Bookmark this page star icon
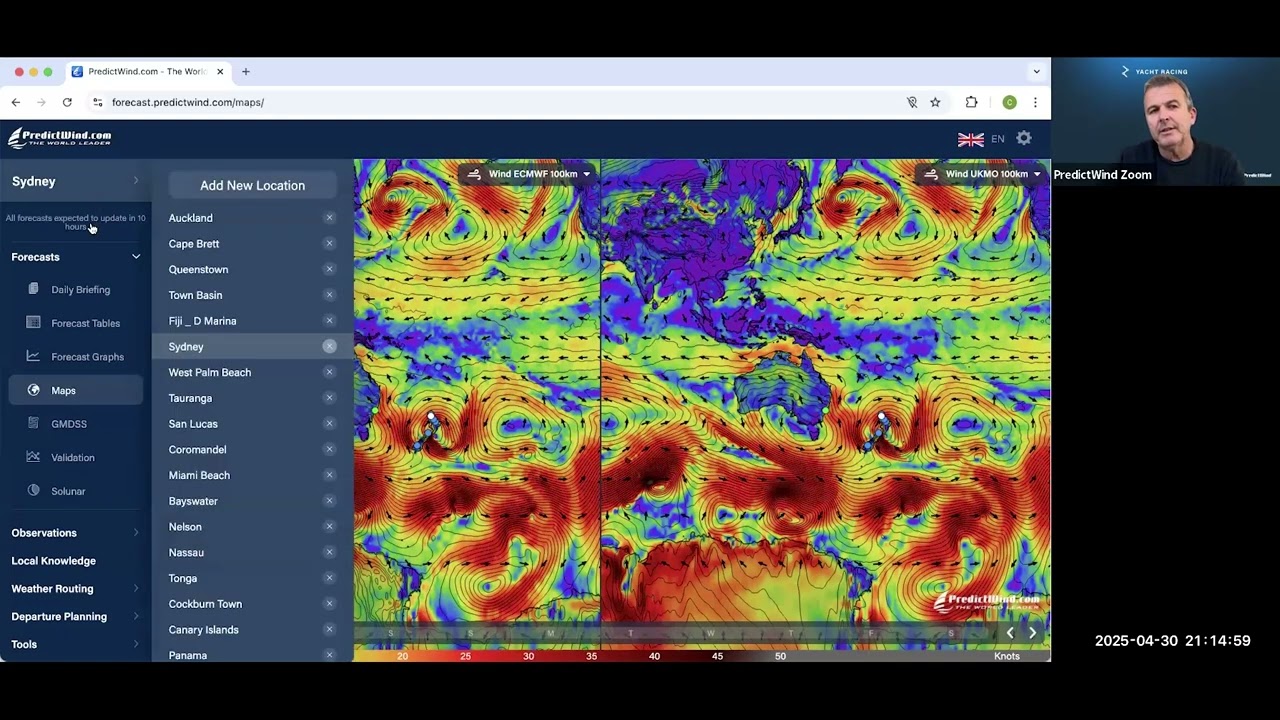The width and height of the screenshot is (1280, 720). [935, 102]
